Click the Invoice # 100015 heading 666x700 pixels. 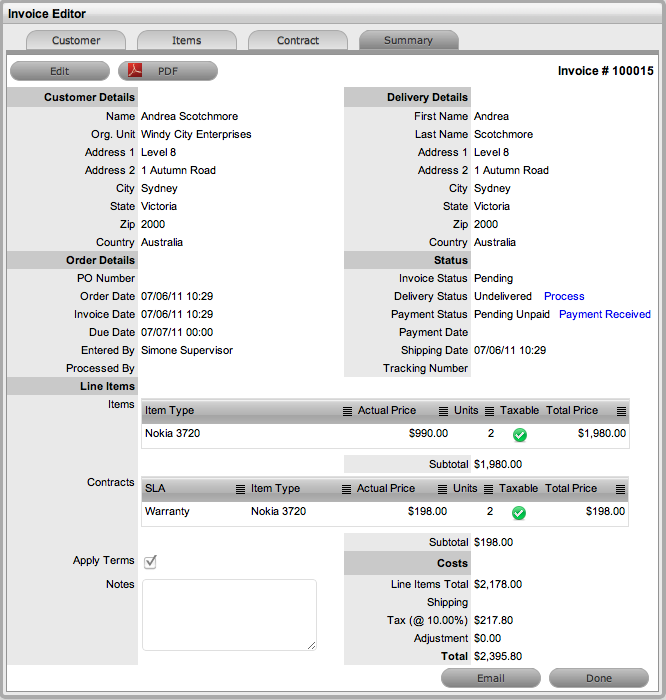coord(605,71)
